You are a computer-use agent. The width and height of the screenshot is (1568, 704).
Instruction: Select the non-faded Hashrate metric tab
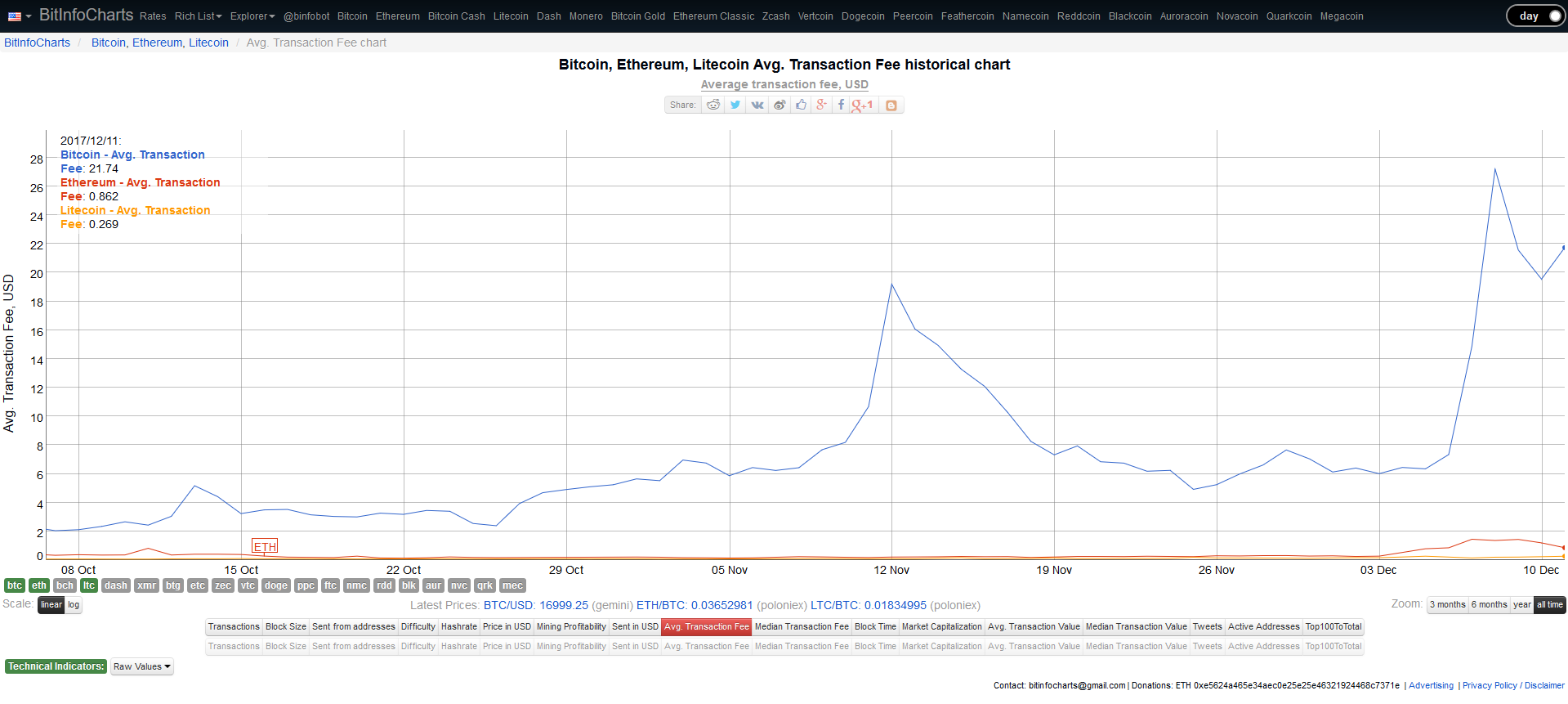click(459, 627)
